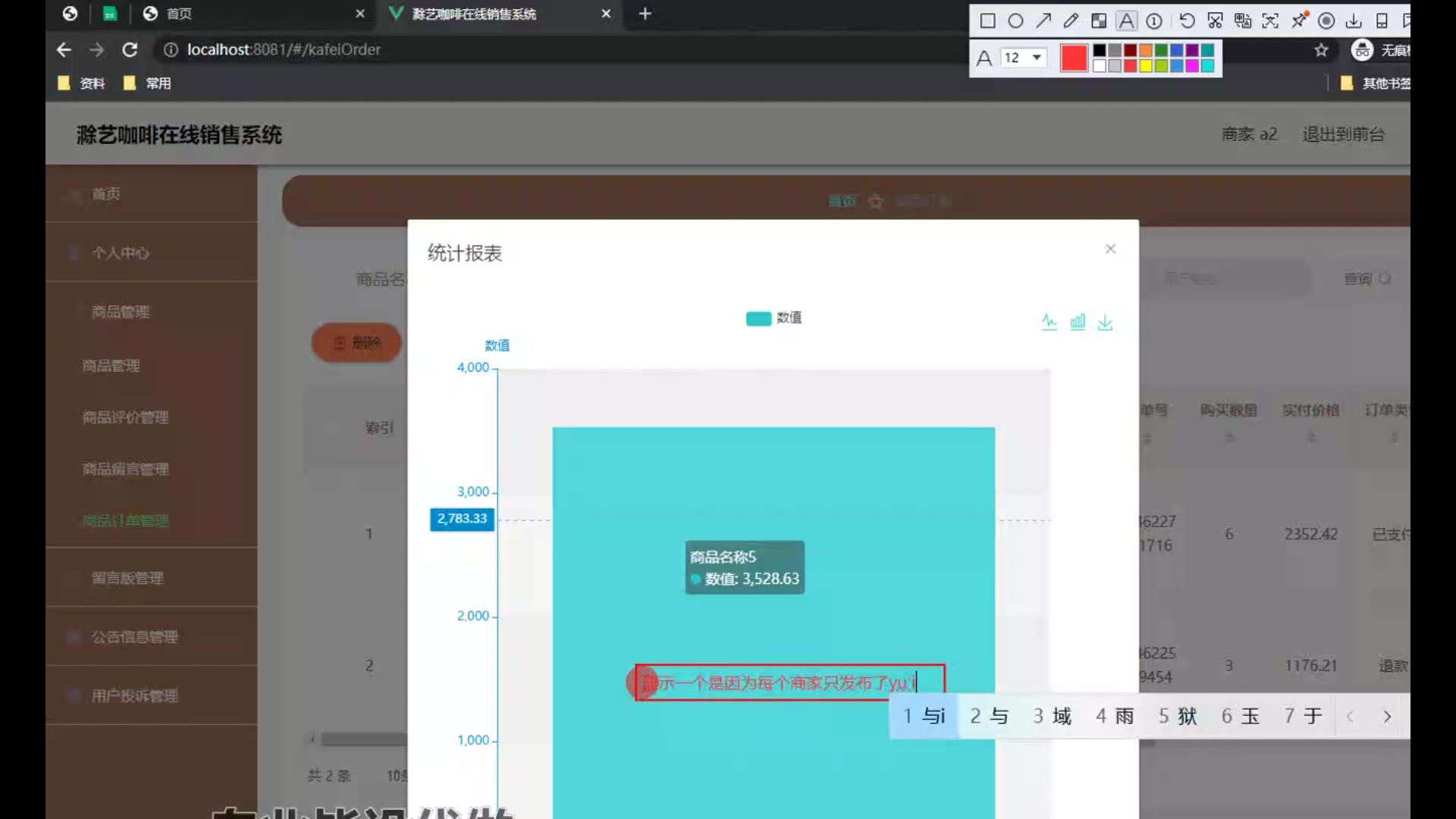Download the chart as image
1456x819 pixels.
pos(1105,322)
